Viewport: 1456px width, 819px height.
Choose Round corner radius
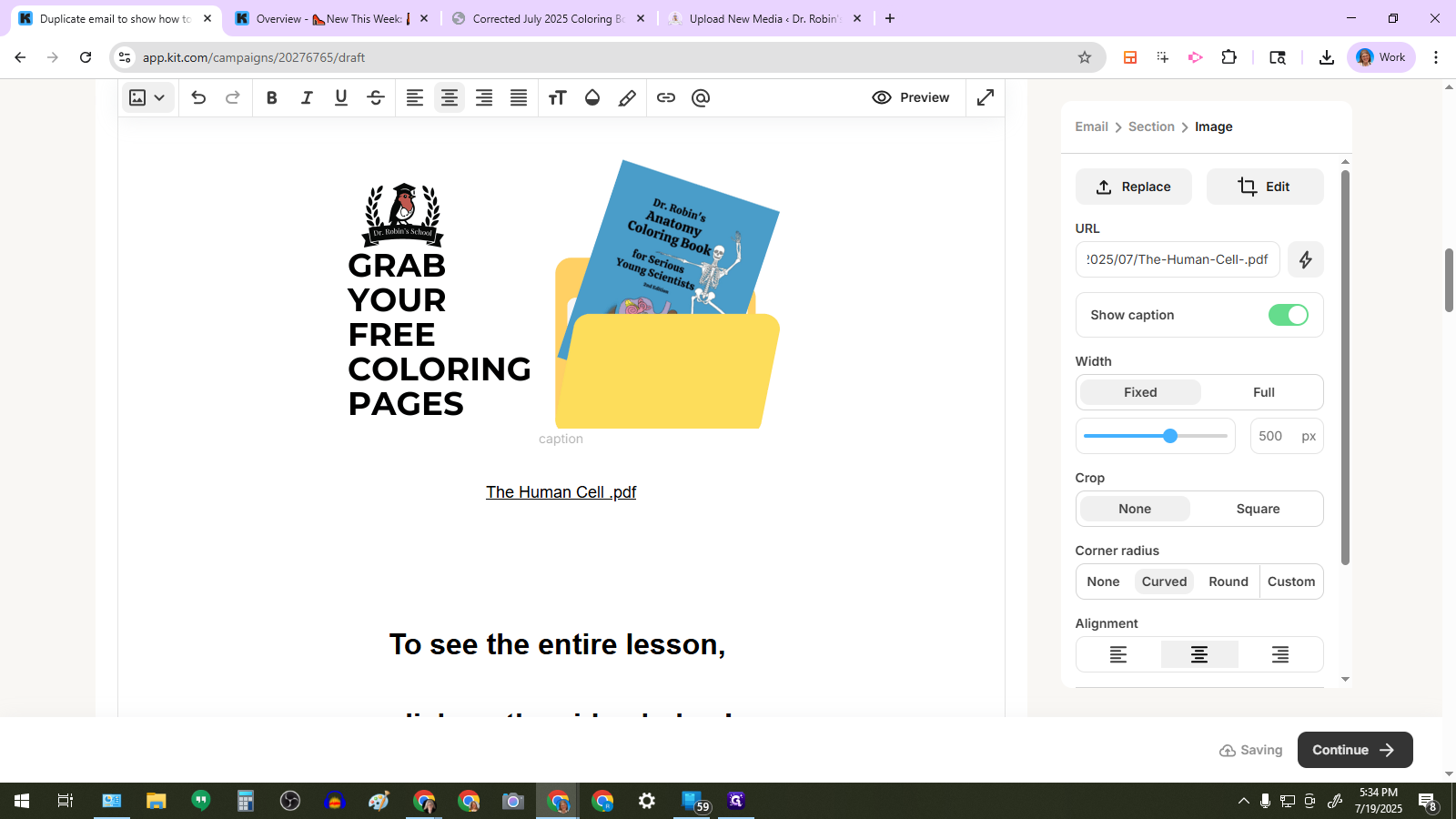pyautogui.click(x=1228, y=581)
